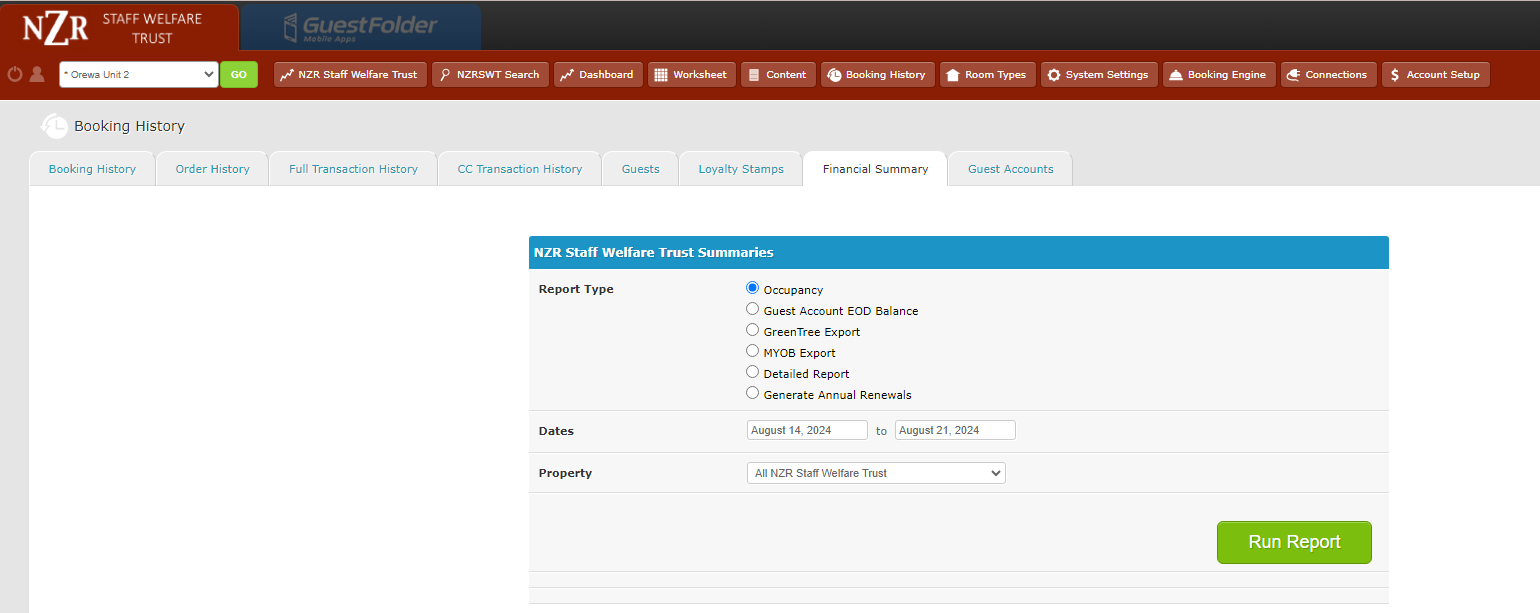This screenshot has width=1540, height=613.
Task: Select the GreenTree Export option
Action: [x=753, y=330]
